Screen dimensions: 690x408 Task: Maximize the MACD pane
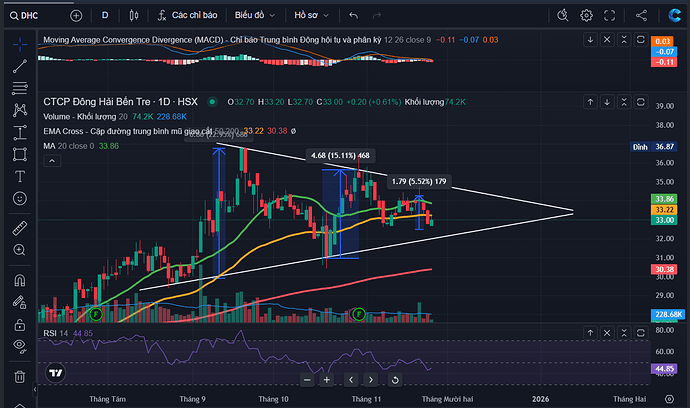pyautogui.click(x=641, y=40)
